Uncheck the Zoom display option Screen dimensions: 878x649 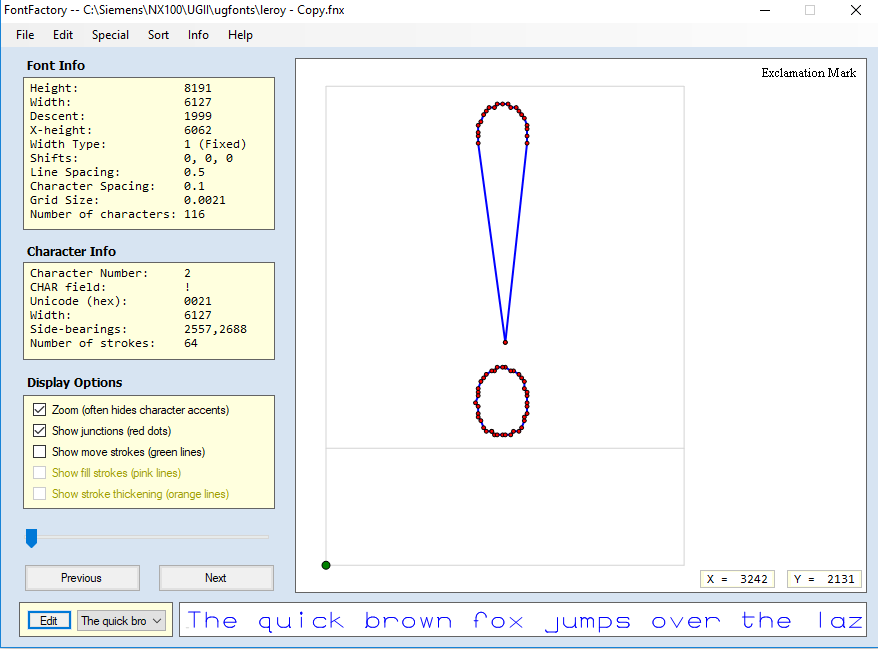click(40, 409)
